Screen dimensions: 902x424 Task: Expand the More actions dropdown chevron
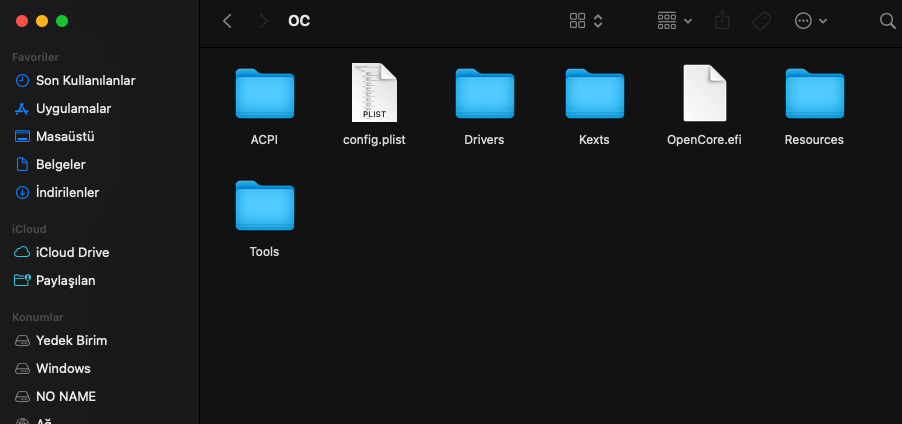(x=823, y=21)
